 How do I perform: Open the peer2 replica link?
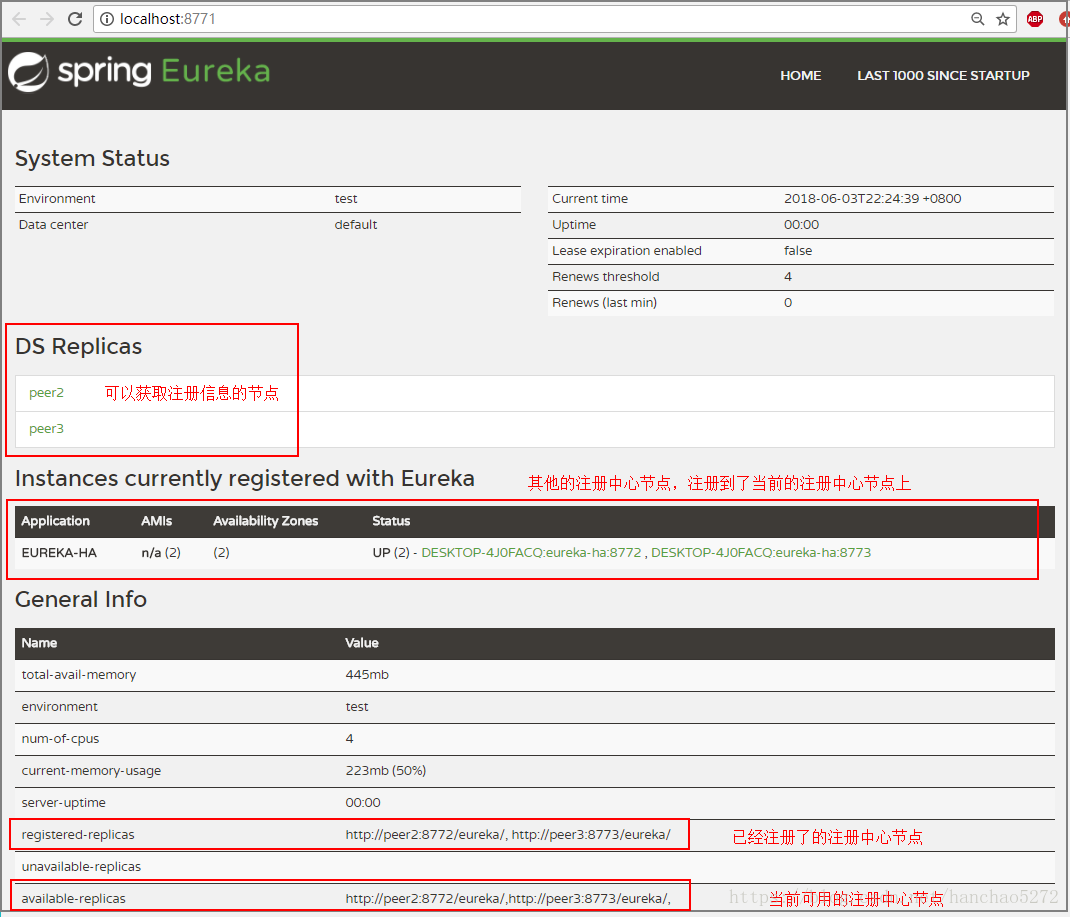(x=46, y=392)
